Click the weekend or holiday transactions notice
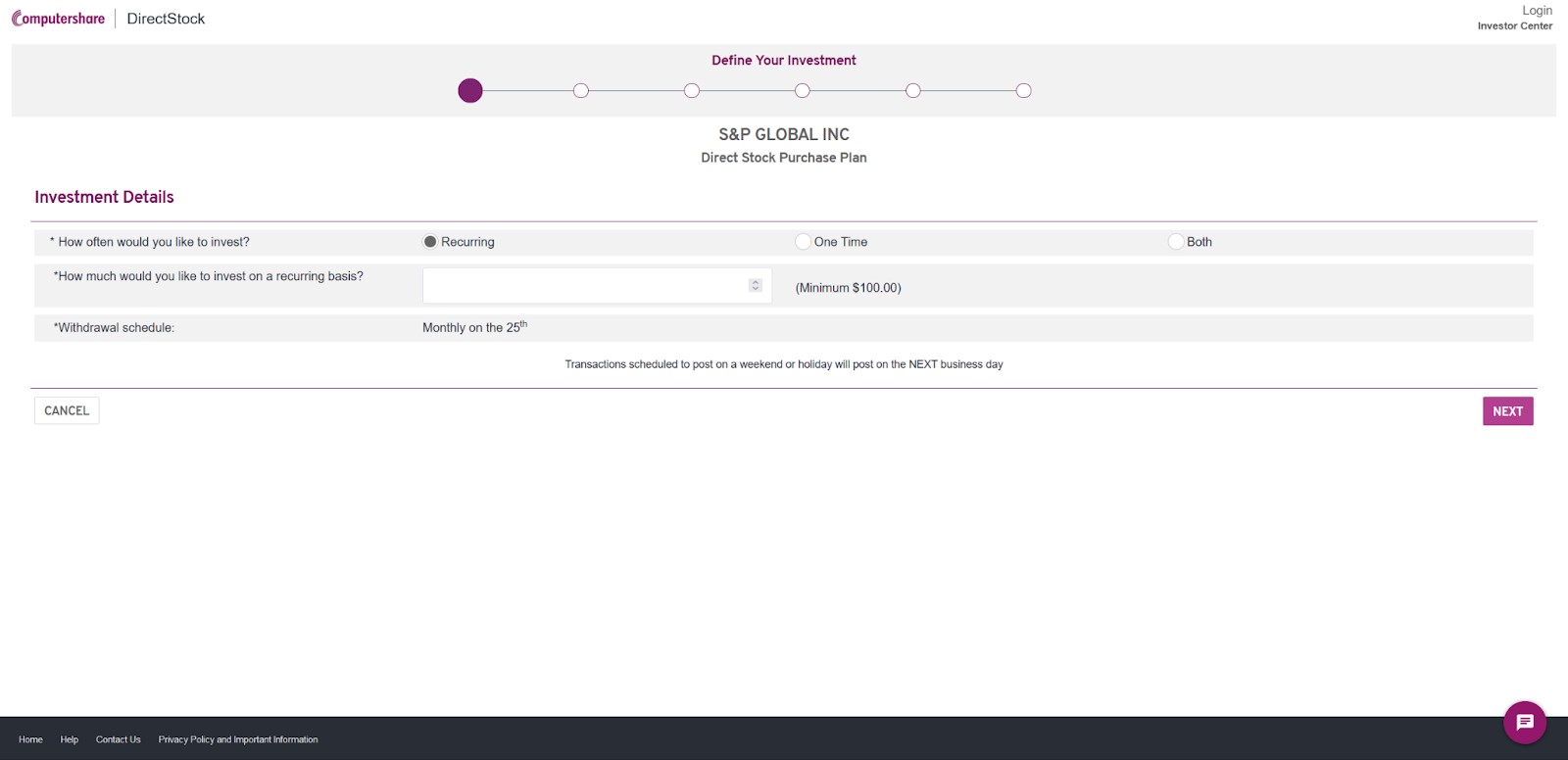The width and height of the screenshot is (1568, 760). pyautogui.click(x=784, y=364)
